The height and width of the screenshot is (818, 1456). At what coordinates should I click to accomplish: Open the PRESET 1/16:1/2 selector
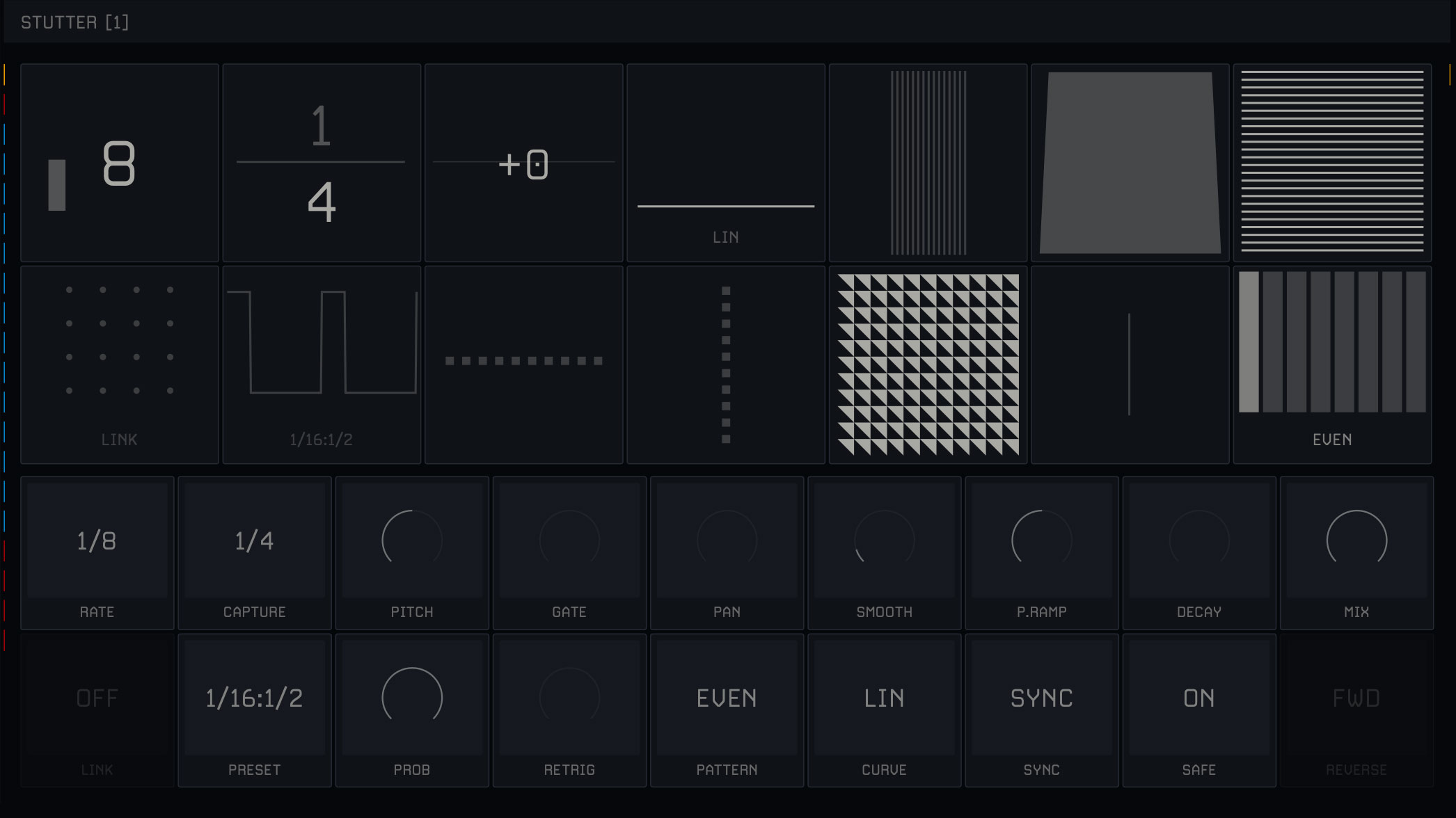pos(254,698)
